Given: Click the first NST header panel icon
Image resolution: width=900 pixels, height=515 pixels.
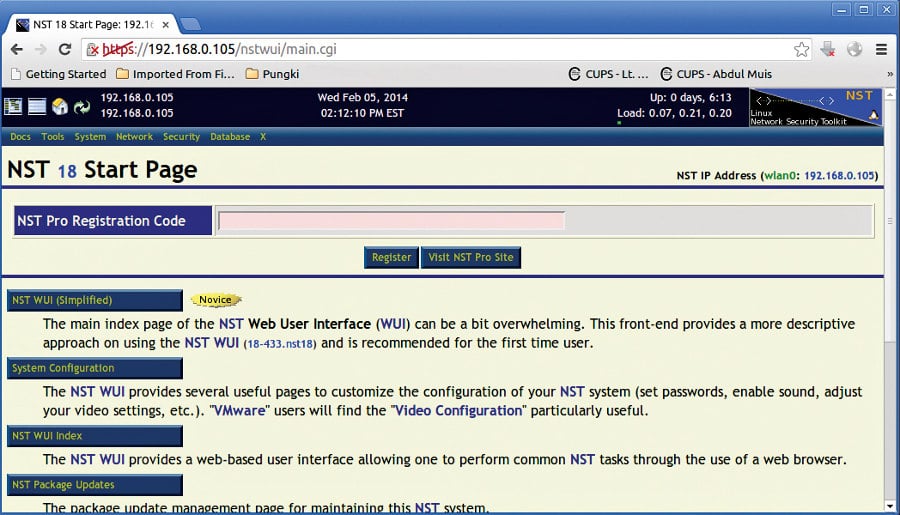Looking at the screenshot, I should pyautogui.click(x=13, y=106).
